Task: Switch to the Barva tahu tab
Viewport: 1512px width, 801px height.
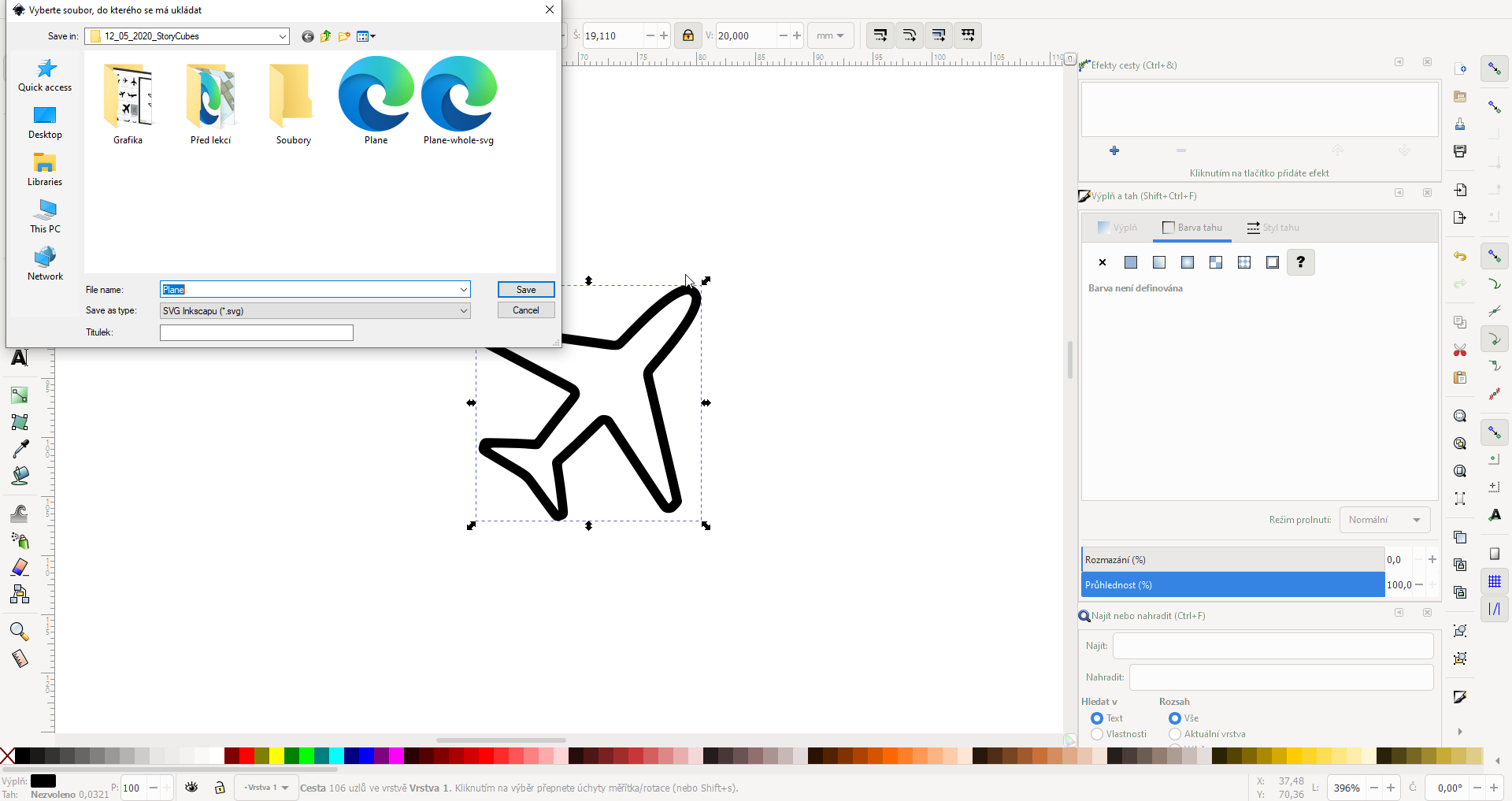Action: pos(1192,228)
